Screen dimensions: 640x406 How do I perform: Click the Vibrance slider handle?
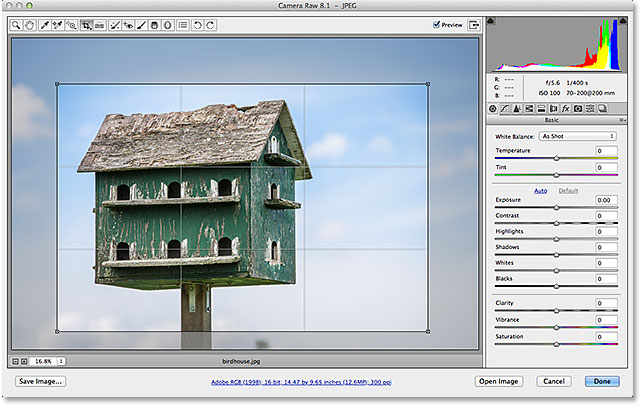click(556, 327)
